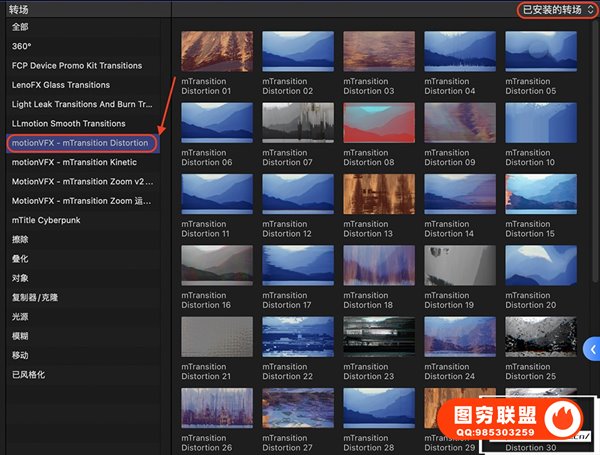Select mTransition Distortion 19 thumbnail

click(x=459, y=266)
